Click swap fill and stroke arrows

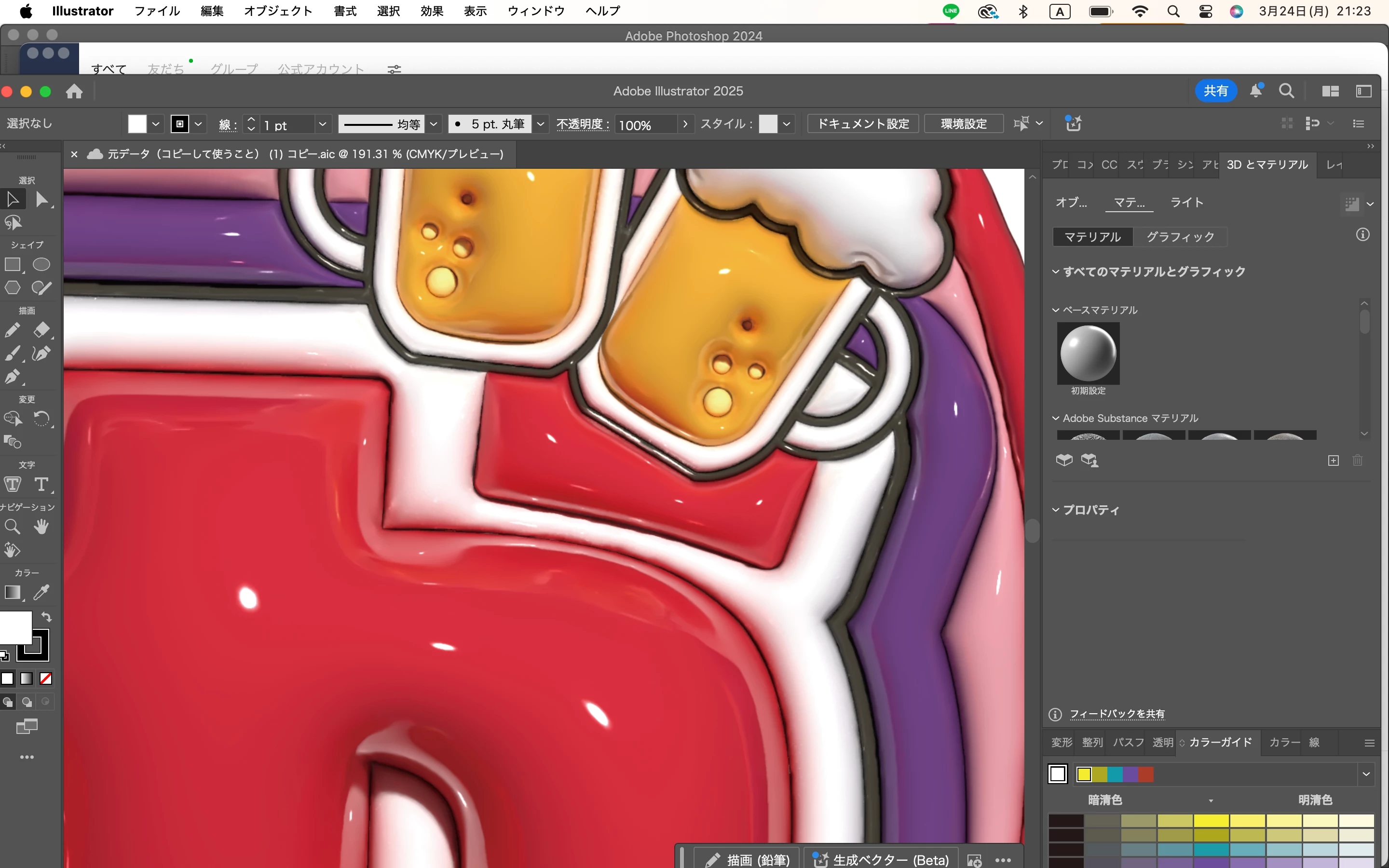46,617
